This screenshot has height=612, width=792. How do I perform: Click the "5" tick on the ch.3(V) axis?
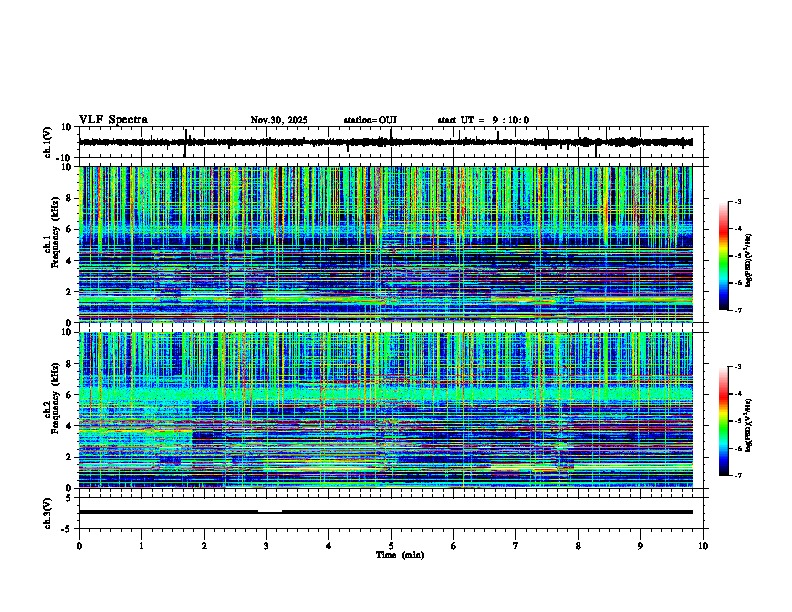pyautogui.click(x=69, y=498)
